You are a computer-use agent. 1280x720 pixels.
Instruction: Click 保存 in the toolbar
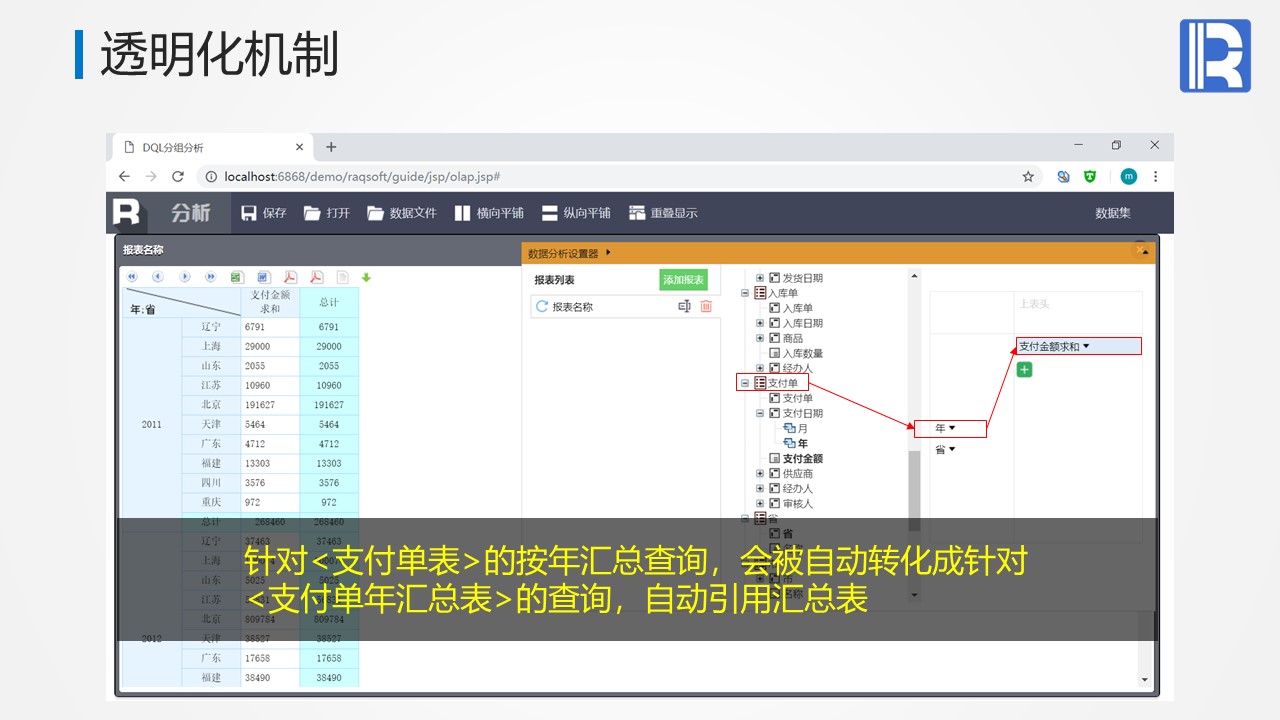263,213
